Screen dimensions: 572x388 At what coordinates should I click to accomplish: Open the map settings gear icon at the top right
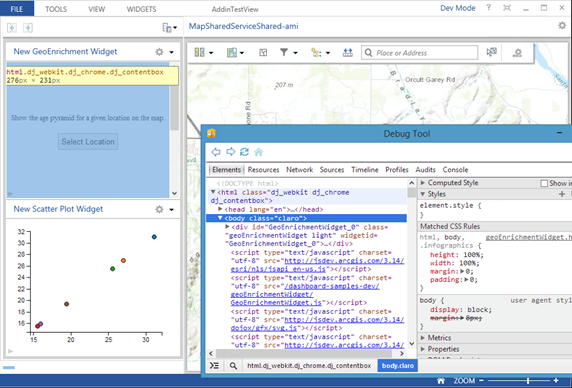562,26
